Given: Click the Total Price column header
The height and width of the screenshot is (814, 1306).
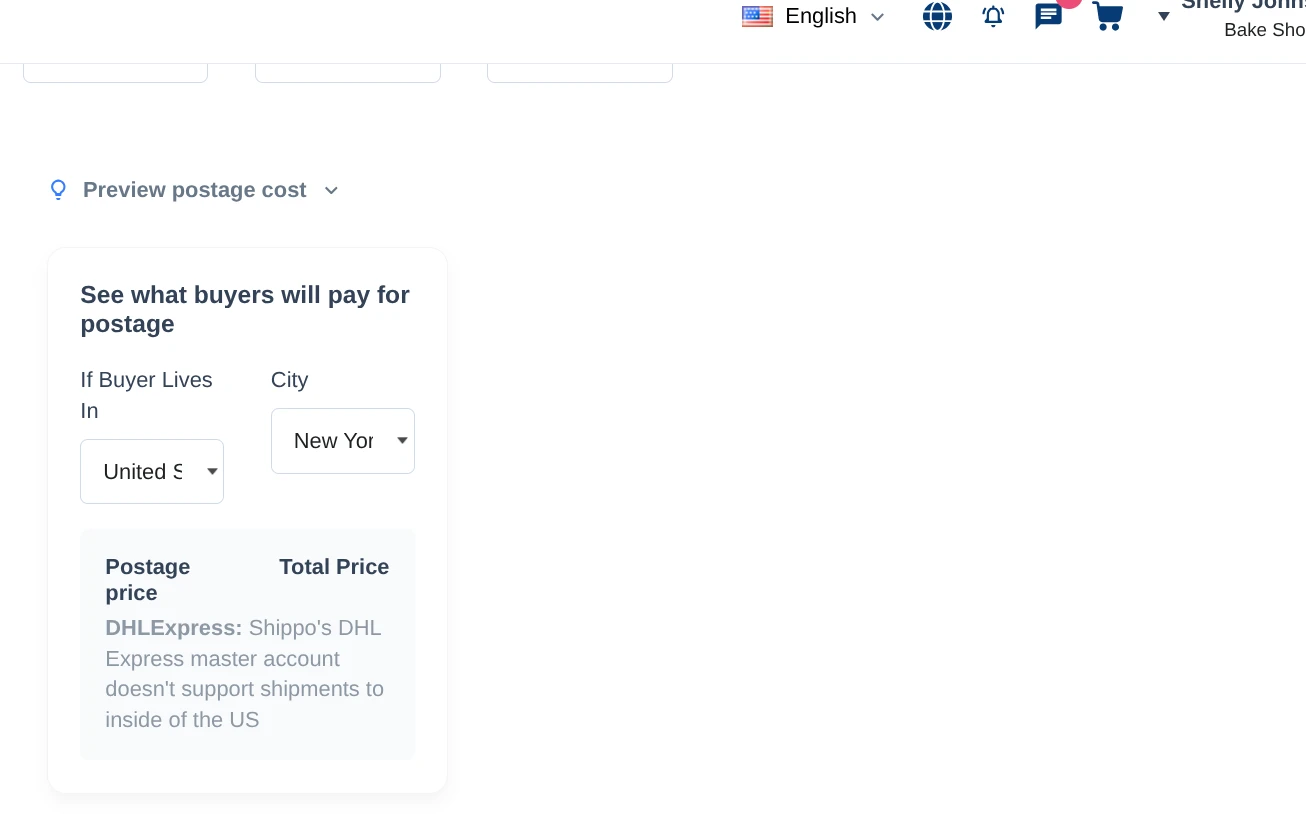Looking at the screenshot, I should coord(334,567).
